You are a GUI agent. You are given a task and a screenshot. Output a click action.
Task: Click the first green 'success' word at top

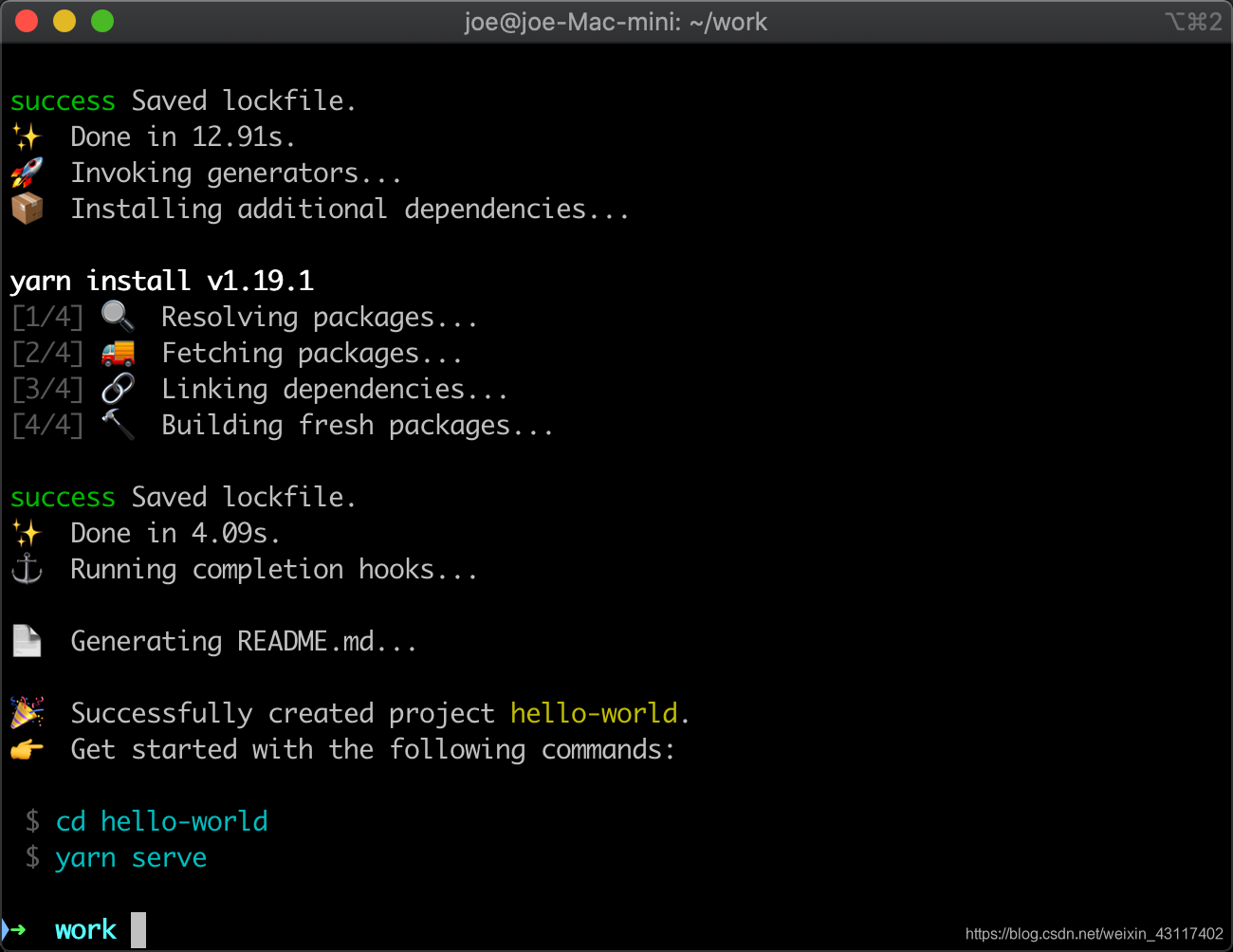click(63, 101)
